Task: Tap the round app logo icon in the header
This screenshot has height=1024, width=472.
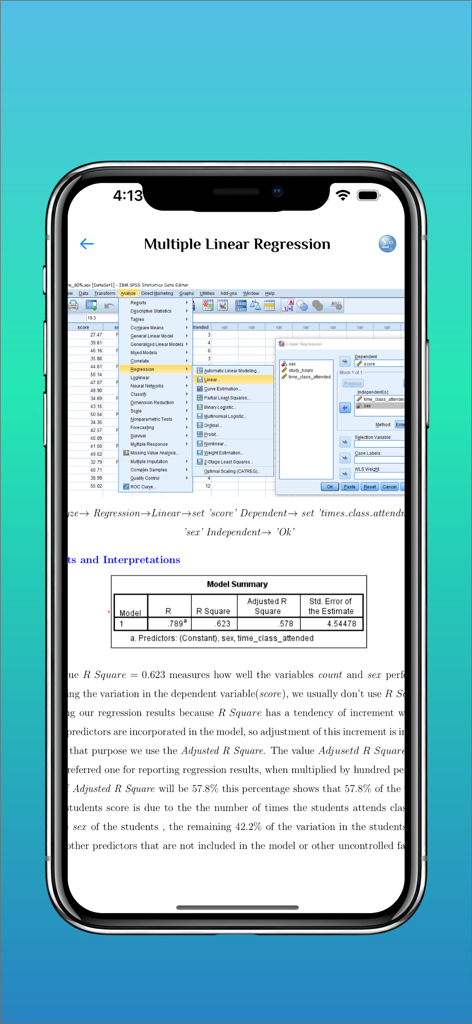Action: coord(387,244)
